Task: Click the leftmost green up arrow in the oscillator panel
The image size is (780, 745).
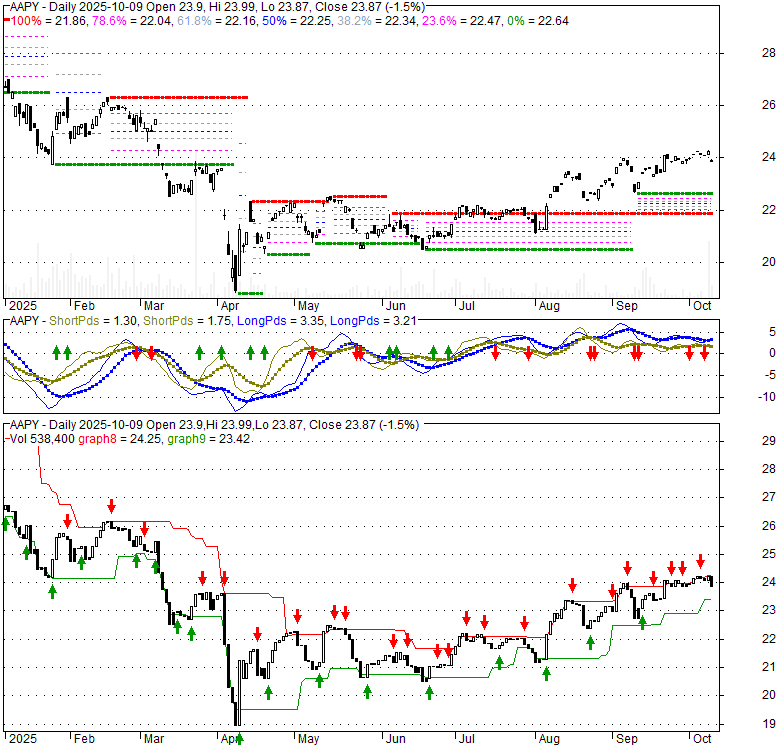Action: click(57, 352)
